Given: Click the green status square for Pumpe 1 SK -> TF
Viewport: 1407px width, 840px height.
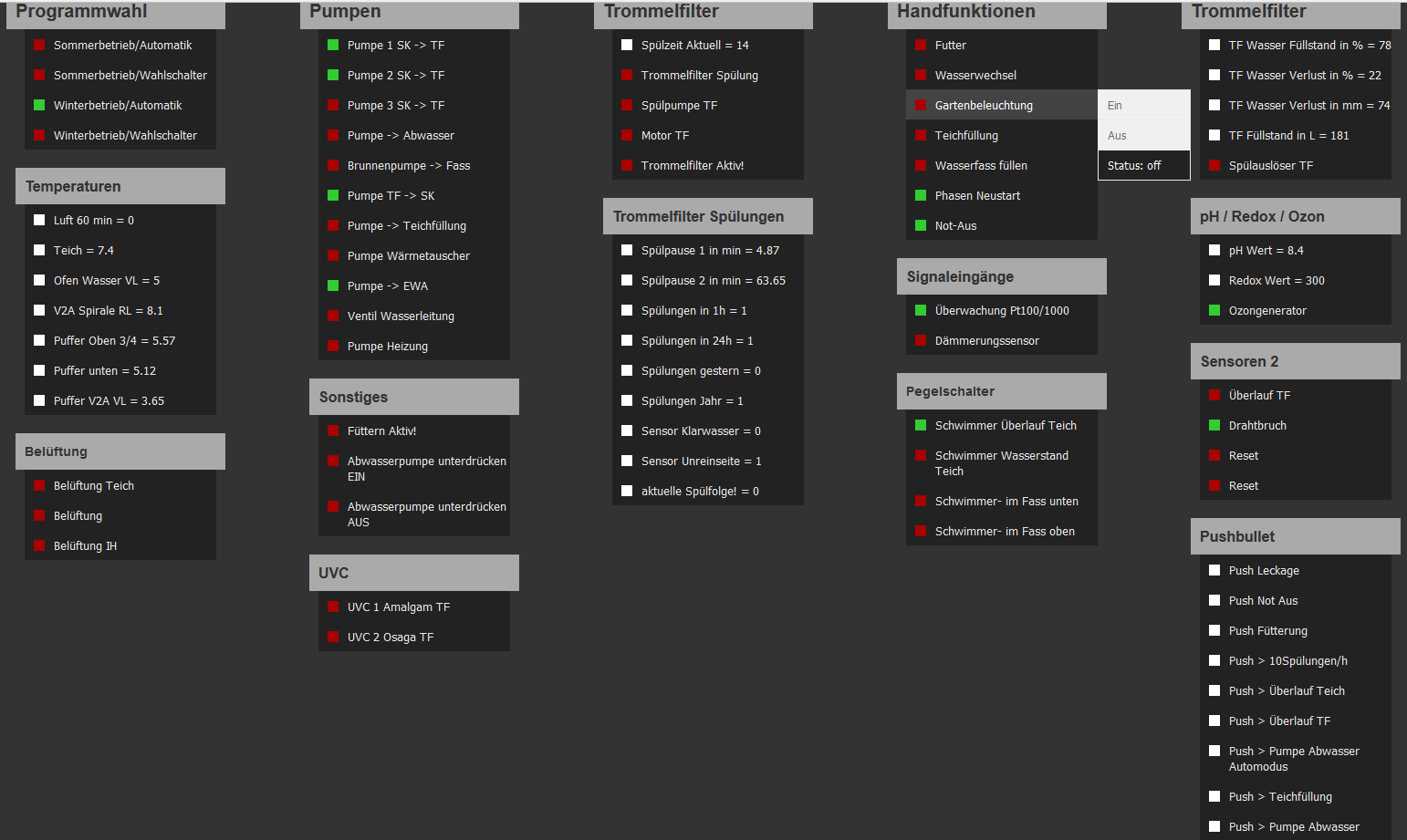Looking at the screenshot, I should tap(333, 46).
